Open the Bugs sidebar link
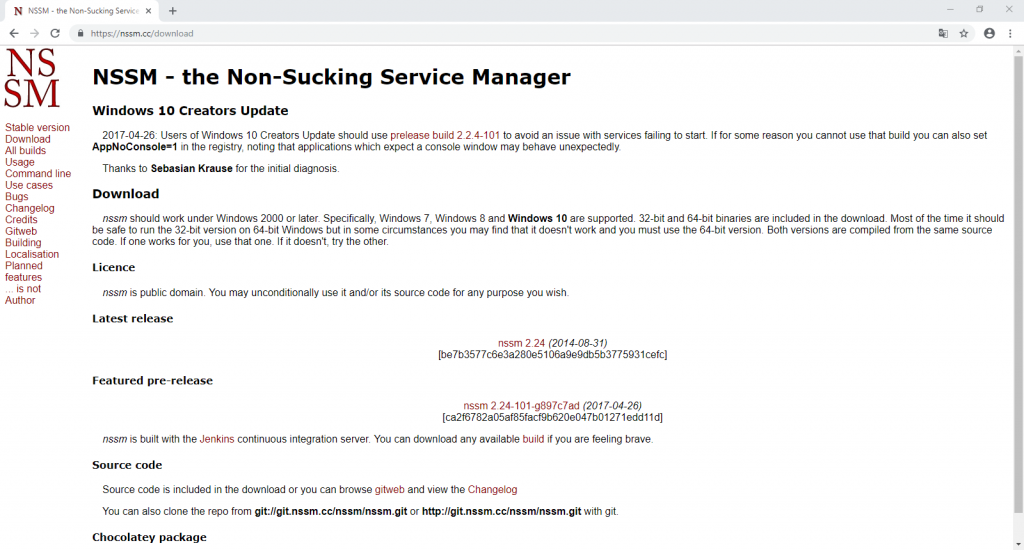The height and width of the screenshot is (550, 1024). [16, 197]
